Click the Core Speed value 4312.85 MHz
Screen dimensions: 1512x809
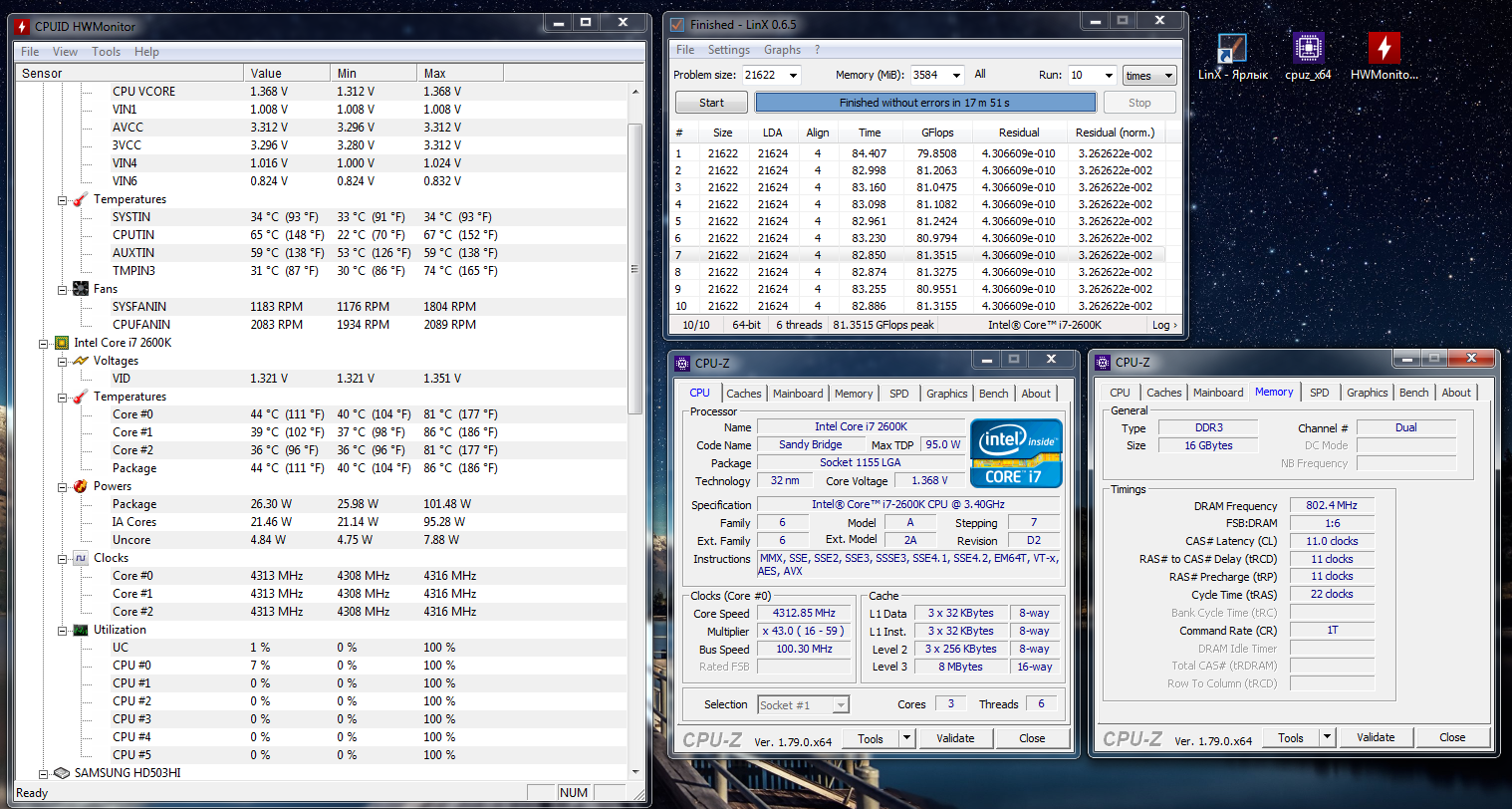805,613
